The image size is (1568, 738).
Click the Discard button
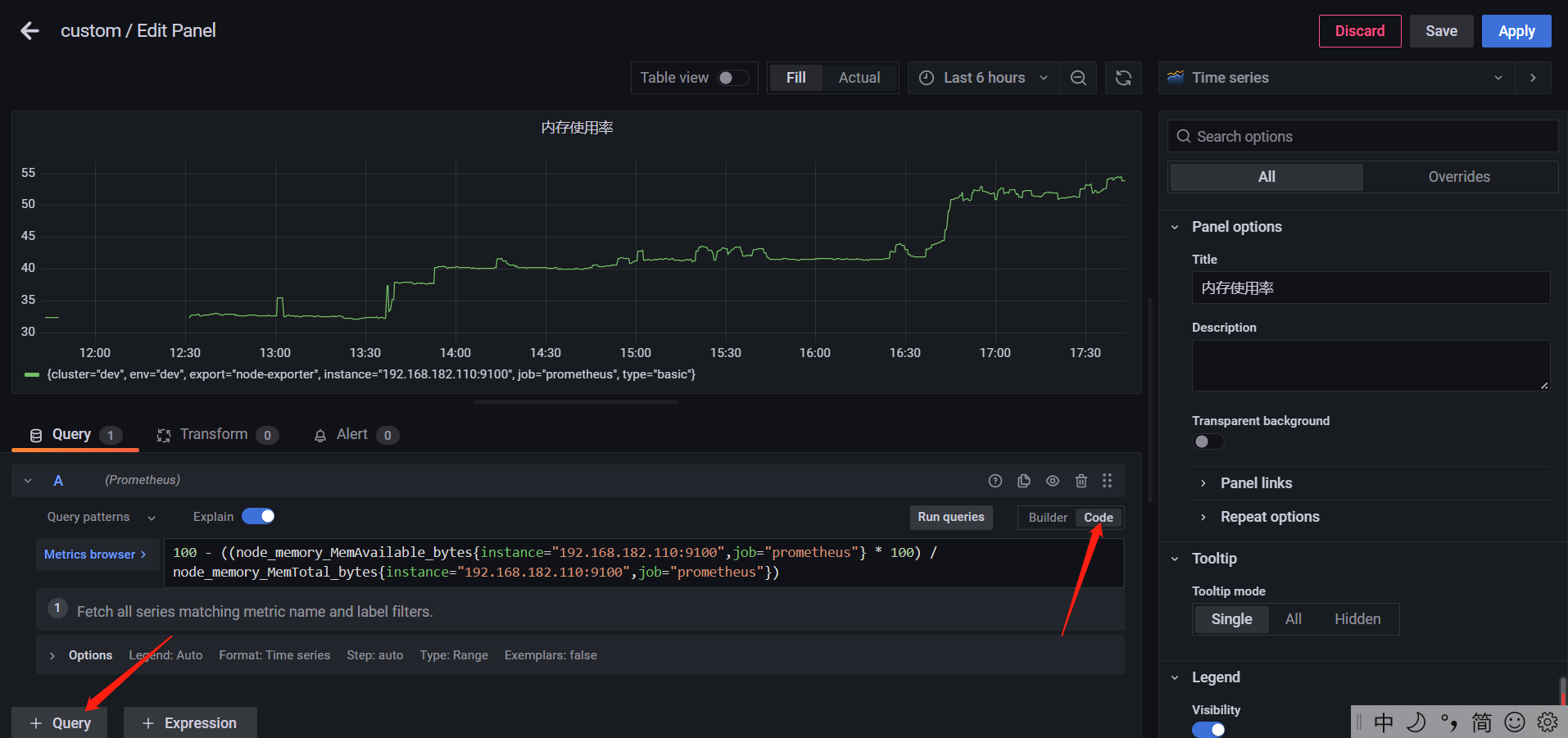click(x=1360, y=31)
